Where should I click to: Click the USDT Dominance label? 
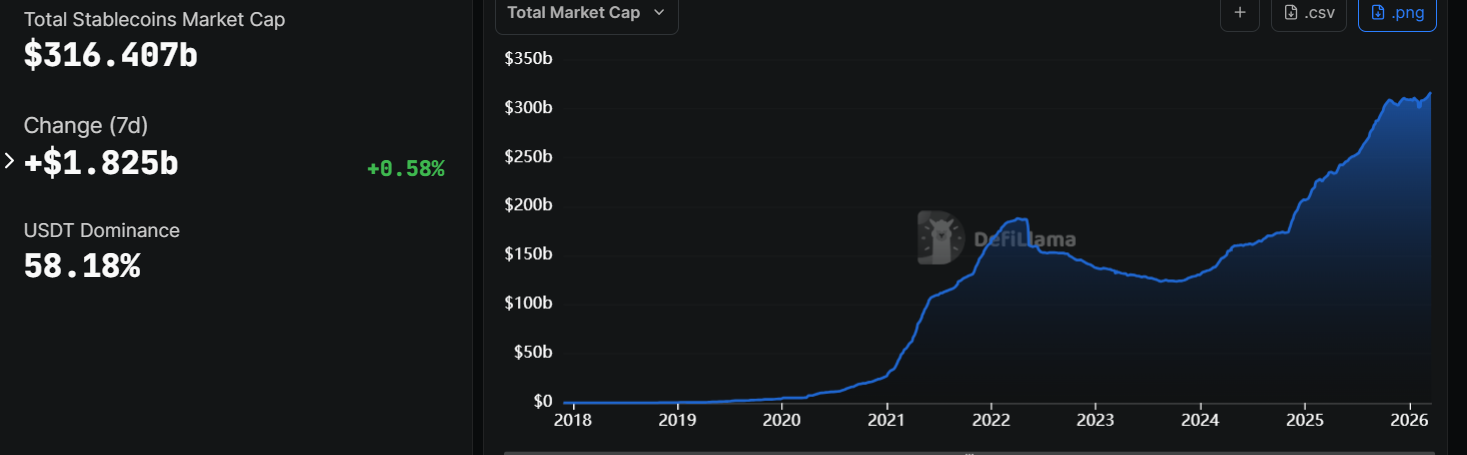(102, 230)
